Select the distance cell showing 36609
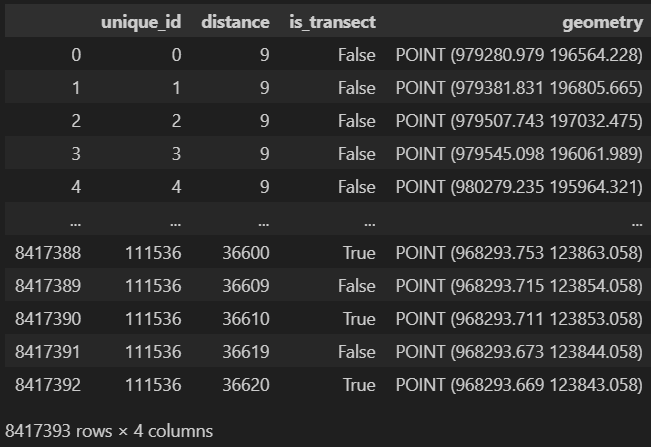The image size is (651, 447). click(245, 286)
